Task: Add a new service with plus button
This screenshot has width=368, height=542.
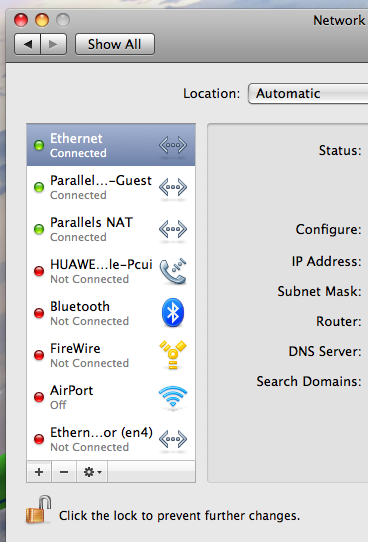Action: pos(39,471)
